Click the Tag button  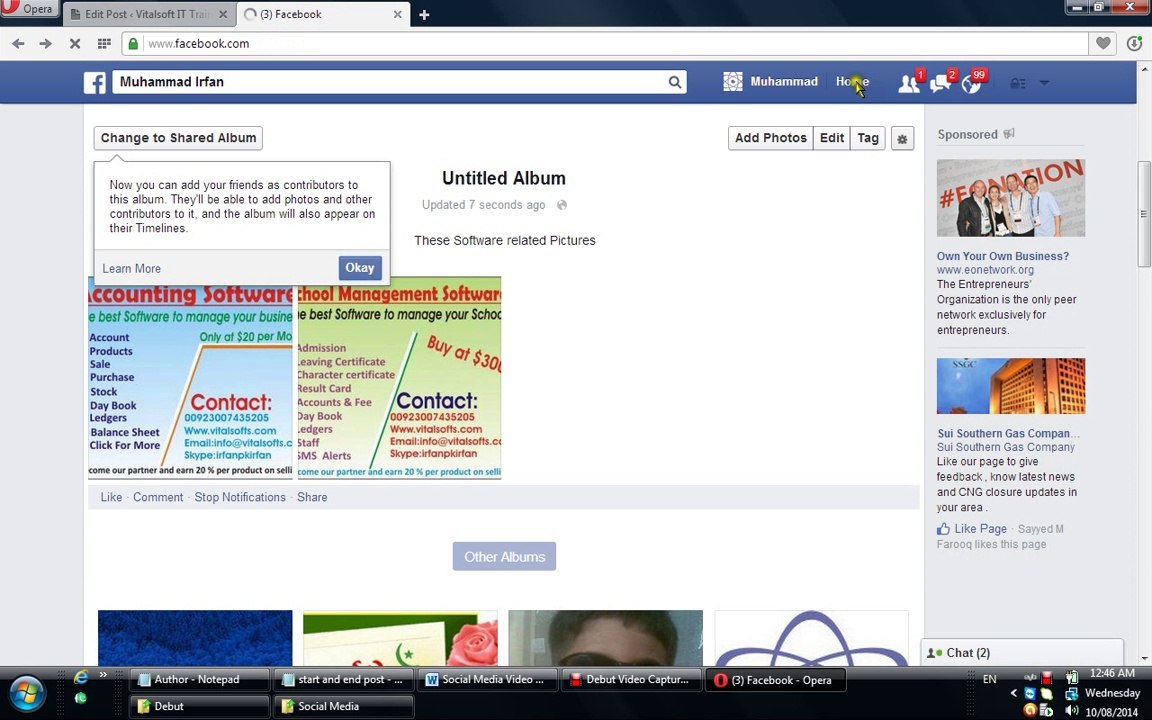coord(868,138)
